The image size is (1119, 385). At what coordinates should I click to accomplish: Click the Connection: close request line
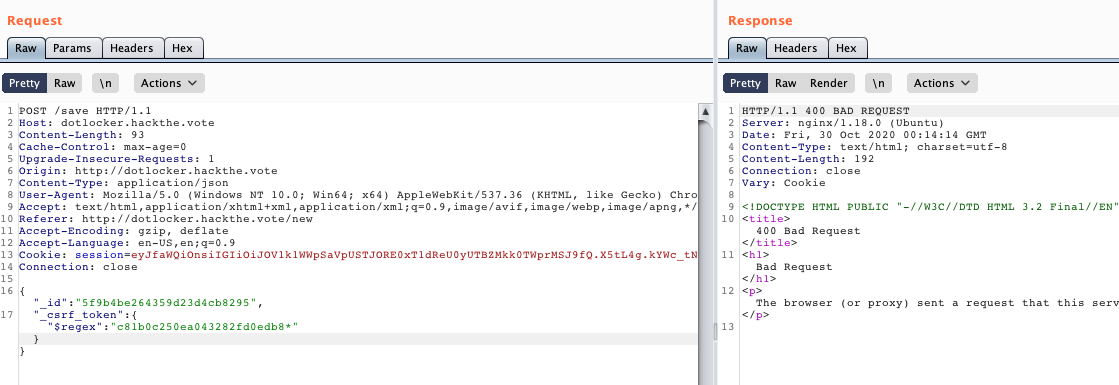(x=78, y=267)
